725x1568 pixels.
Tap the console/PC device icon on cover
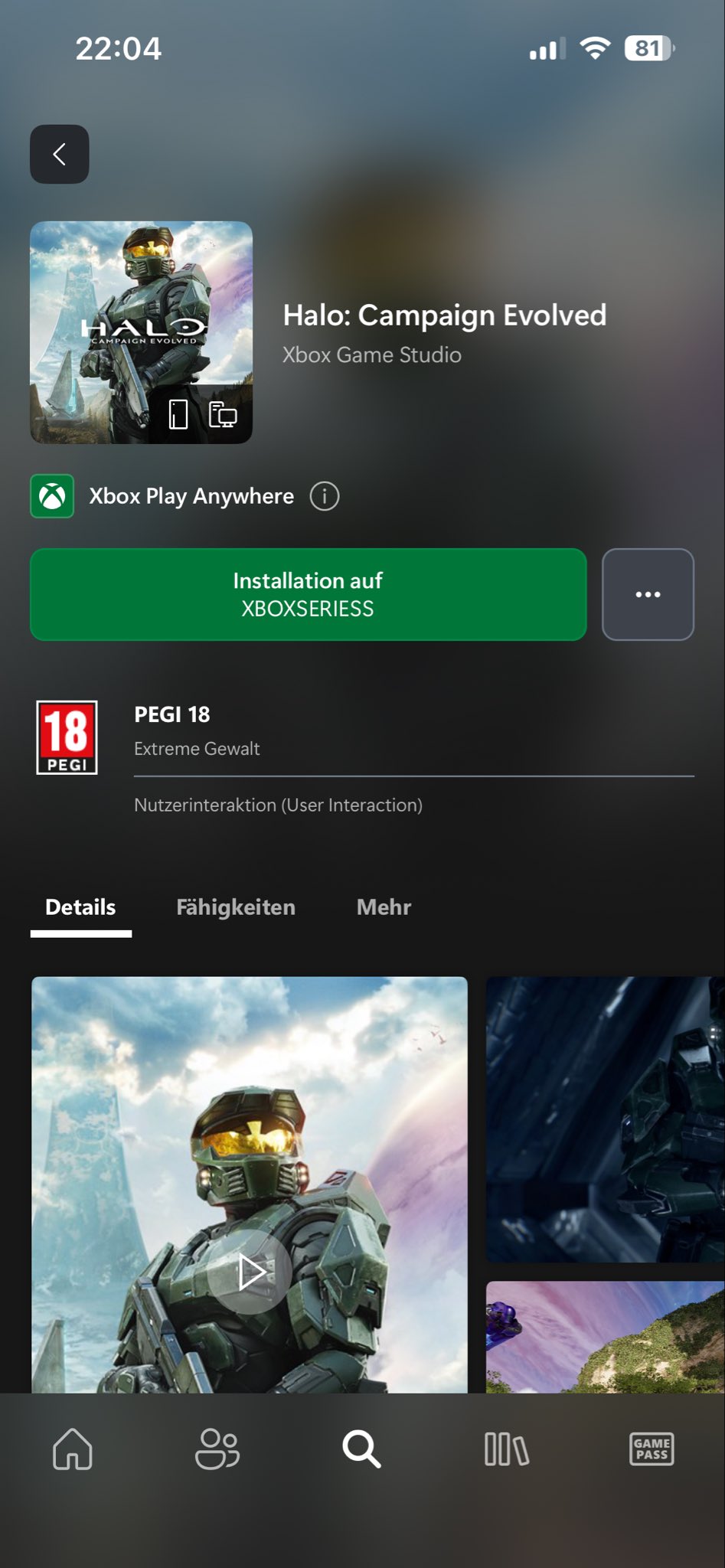coord(223,414)
